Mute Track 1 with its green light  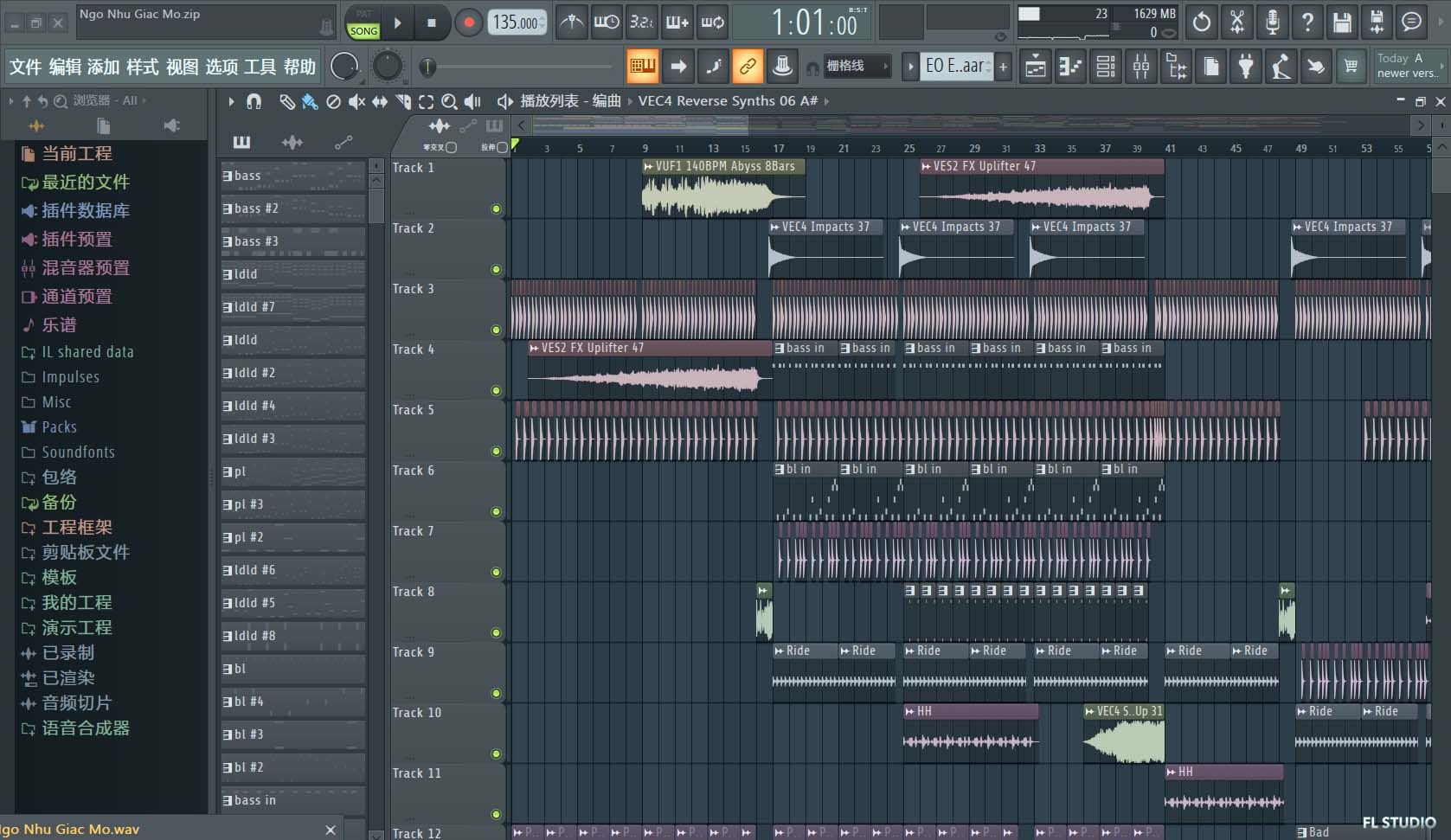coord(496,208)
